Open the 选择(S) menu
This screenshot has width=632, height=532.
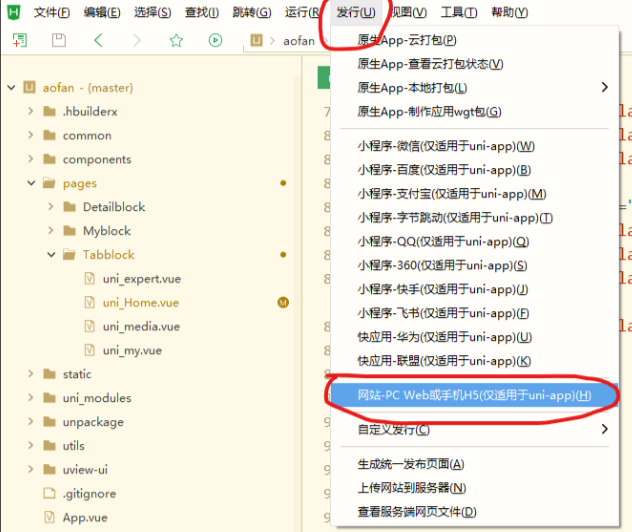pyautogui.click(x=152, y=12)
